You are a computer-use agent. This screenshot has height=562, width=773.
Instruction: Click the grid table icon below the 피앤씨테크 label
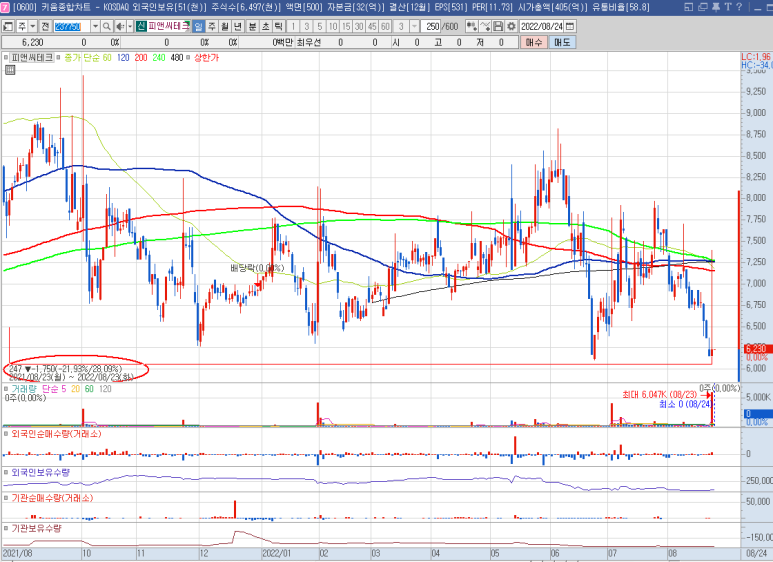[10, 70]
